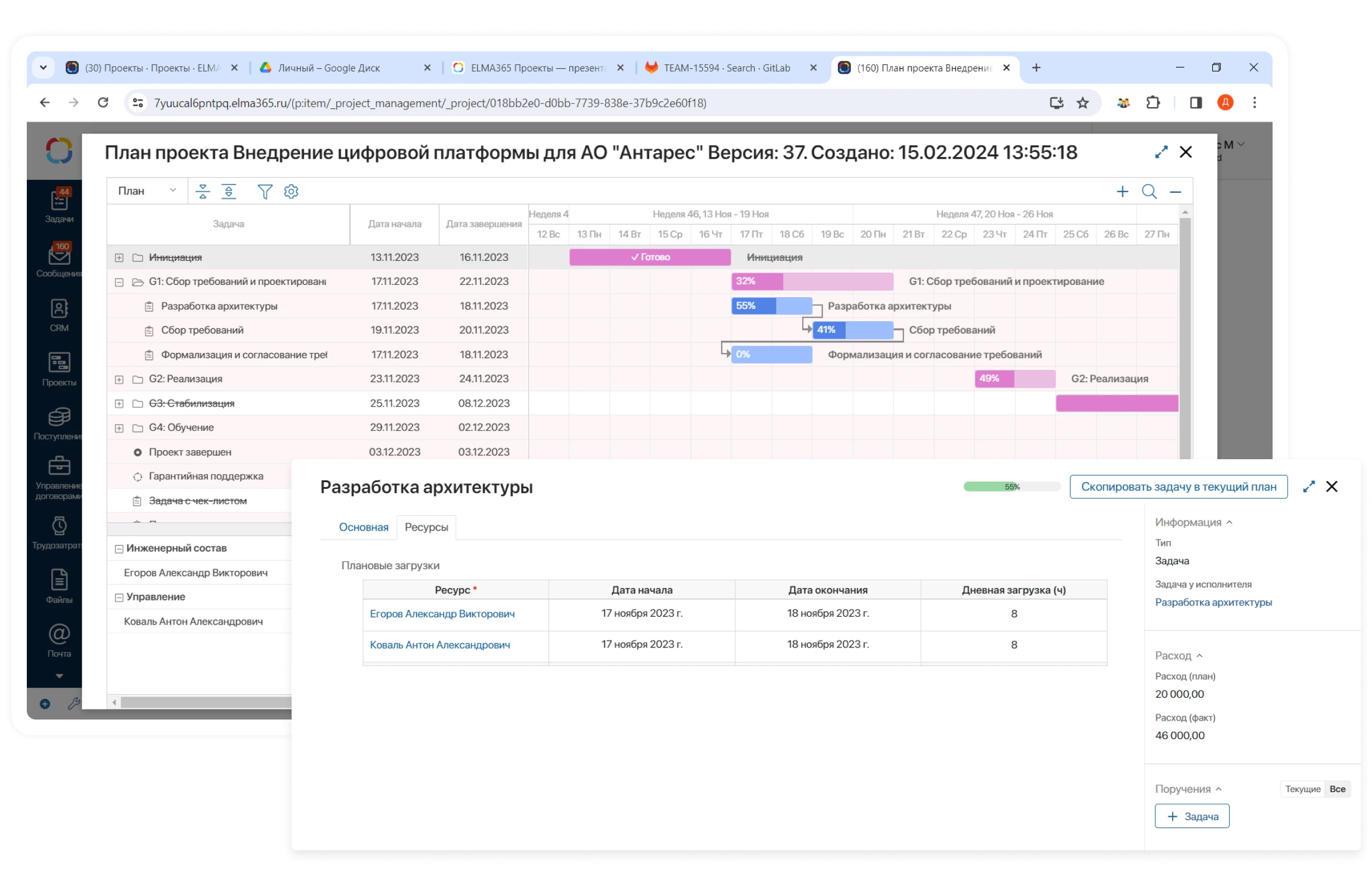The width and height of the screenshot is (1372, 886).
Task: Toggle Текущие assignments filter
Action: 1302,789
